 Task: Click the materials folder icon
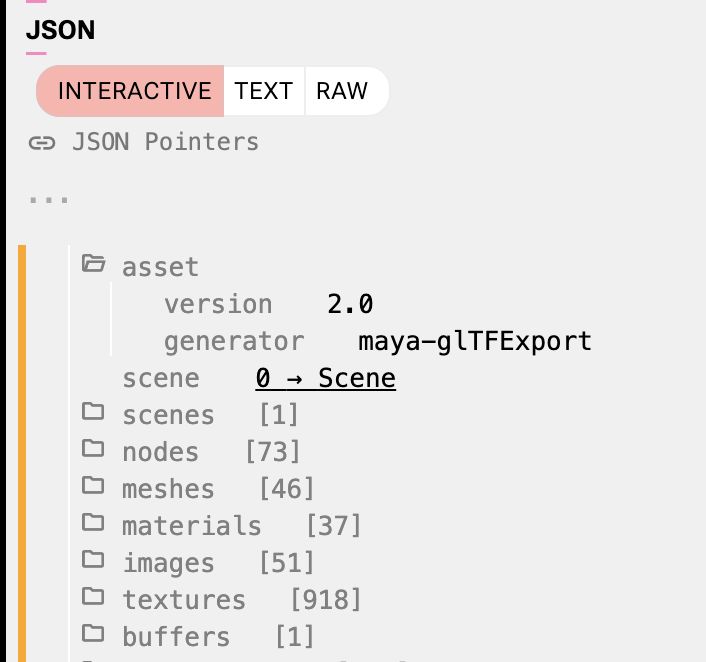pyautogui.click(x=93, y=522)
